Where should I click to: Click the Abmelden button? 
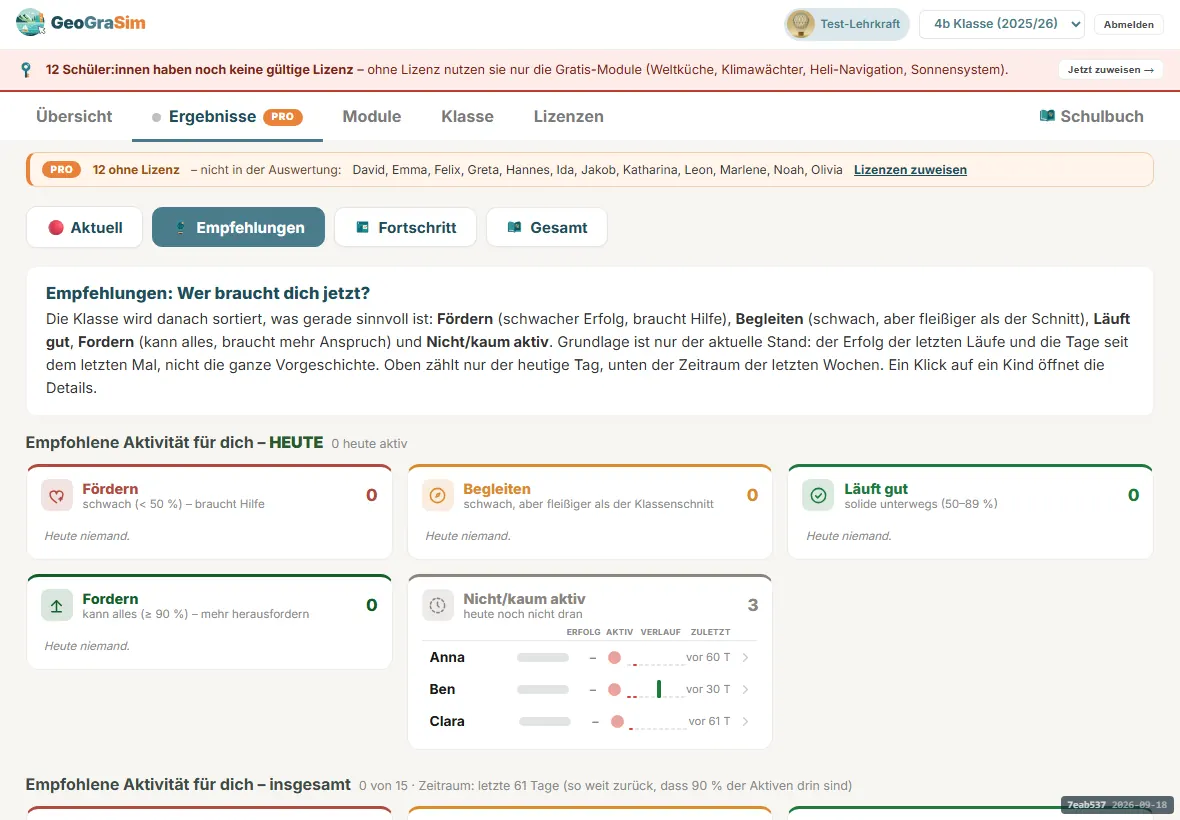click(x=1128, y=24)
